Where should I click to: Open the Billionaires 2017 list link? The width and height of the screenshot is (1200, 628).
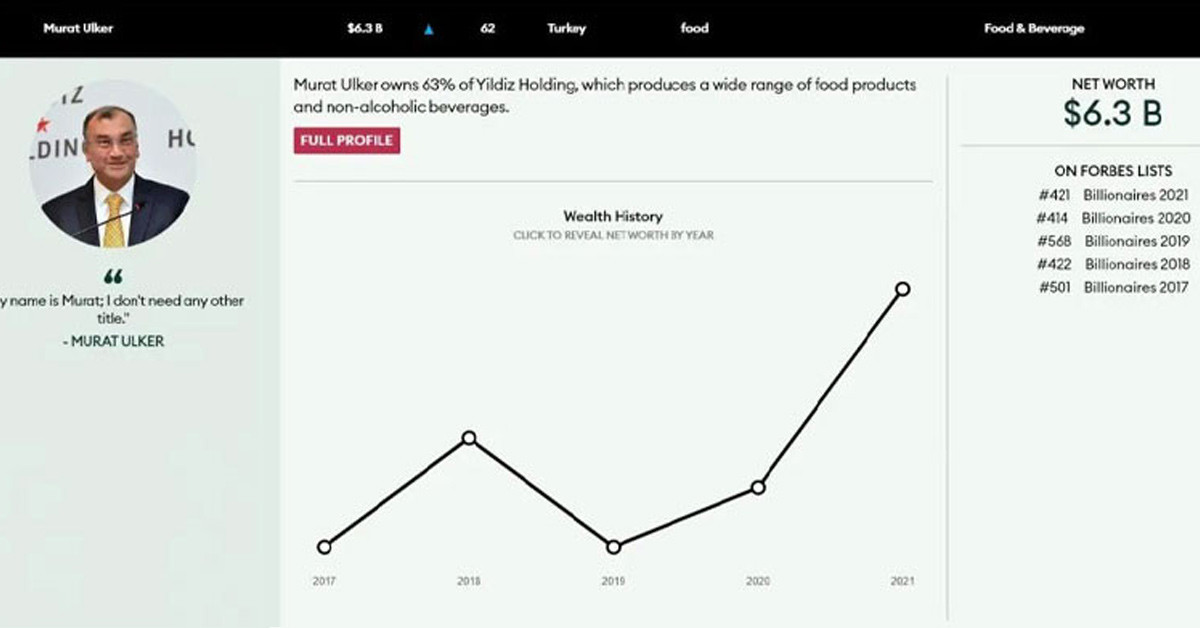click(1136, 287)
